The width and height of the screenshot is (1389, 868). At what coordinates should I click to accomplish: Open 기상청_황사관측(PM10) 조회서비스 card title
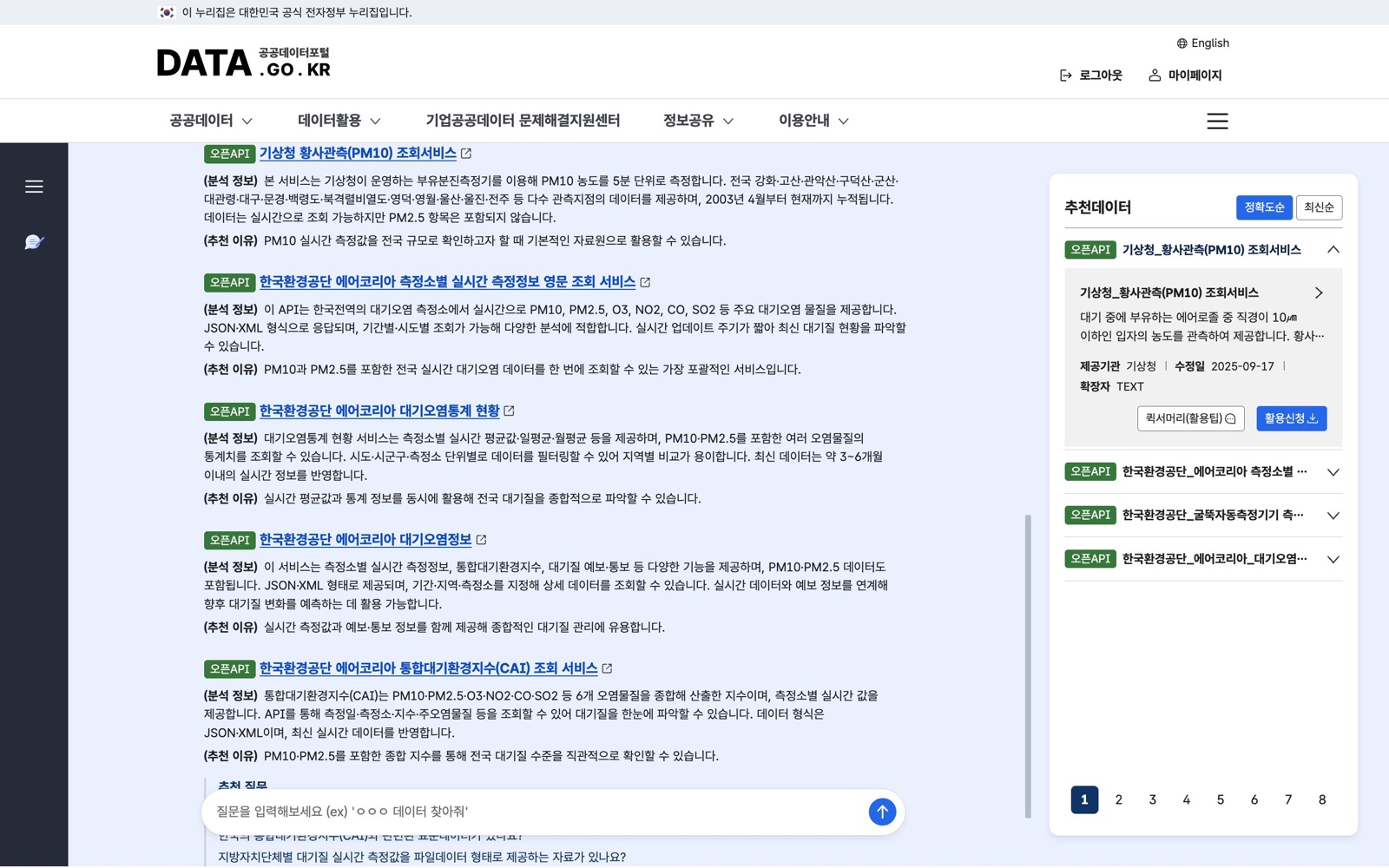1168,293
